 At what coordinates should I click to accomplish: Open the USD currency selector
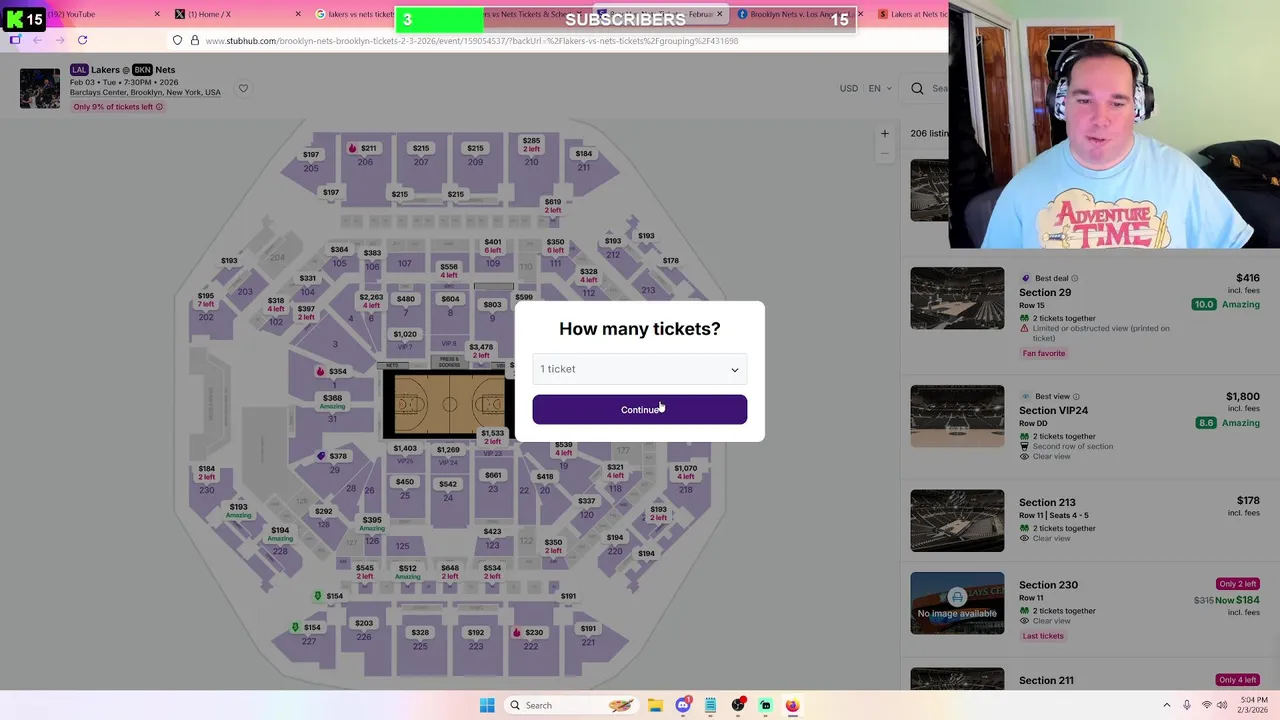[x=848, y=88]
